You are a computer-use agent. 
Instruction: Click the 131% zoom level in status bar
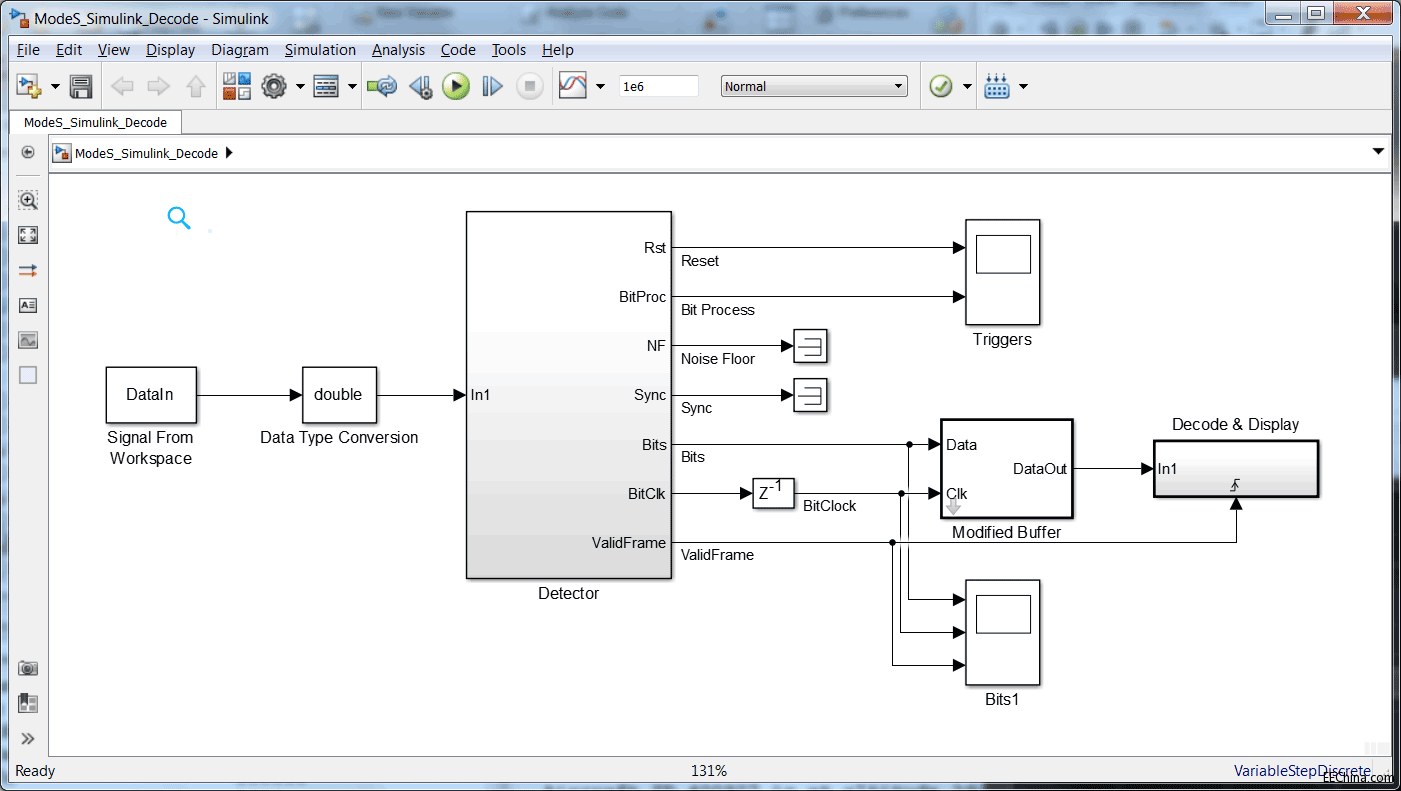[709, 771]
